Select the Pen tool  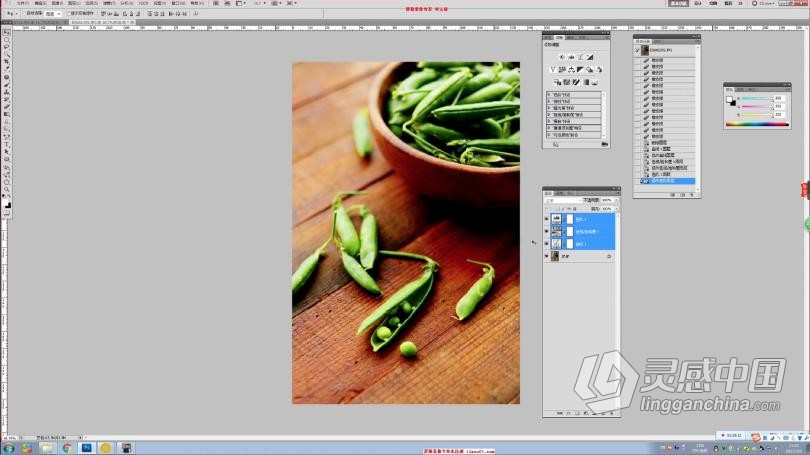pyautogui.click(x=7, y=137)
